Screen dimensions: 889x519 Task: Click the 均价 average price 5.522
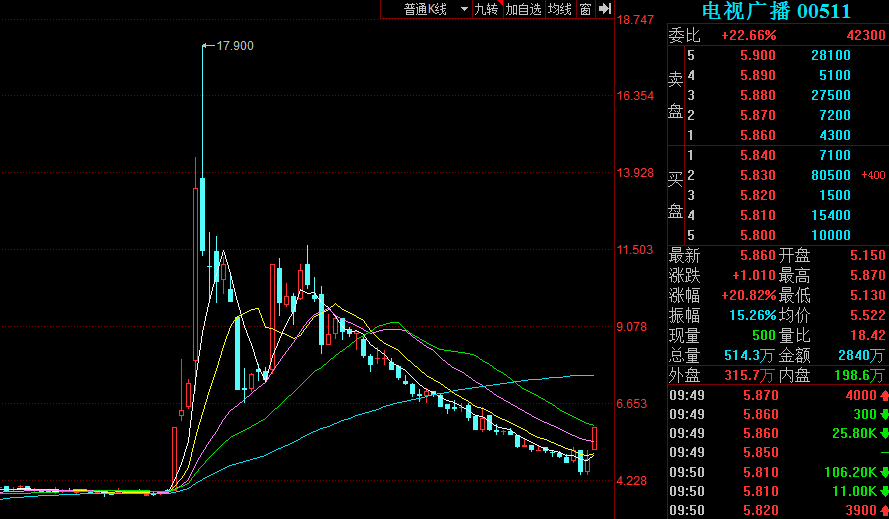(867, 315)
